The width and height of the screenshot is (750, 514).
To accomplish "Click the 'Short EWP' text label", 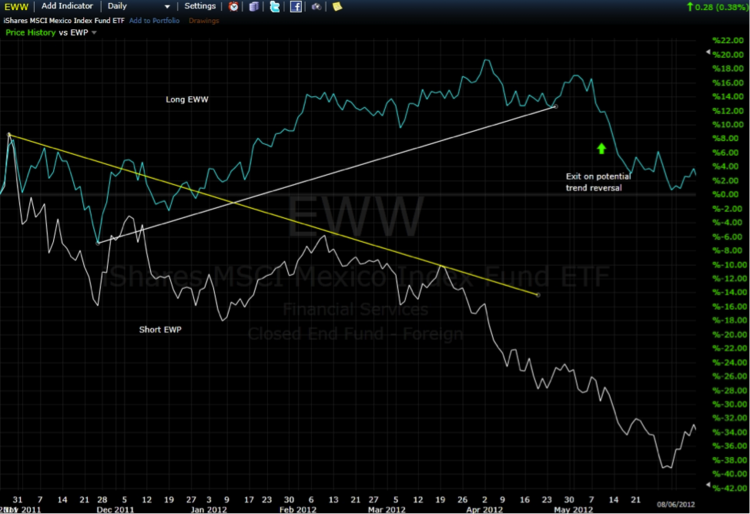I will click(157, 327).
